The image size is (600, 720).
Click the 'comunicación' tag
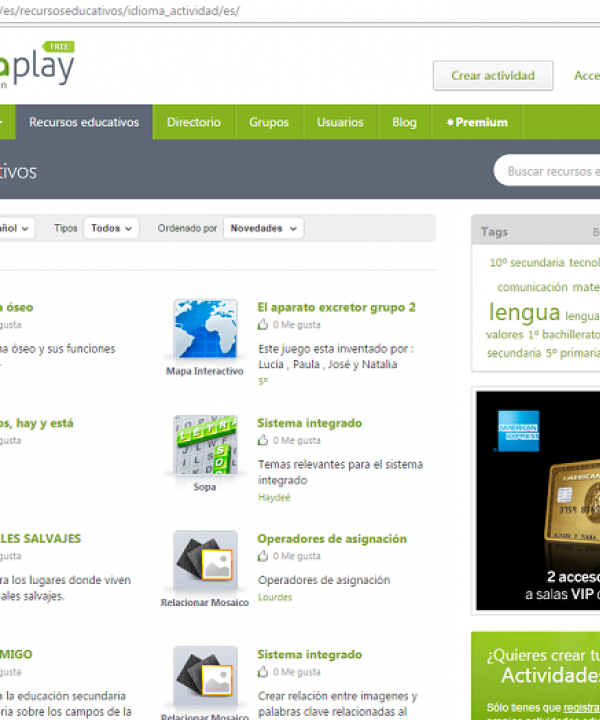[x=533, y=287]
